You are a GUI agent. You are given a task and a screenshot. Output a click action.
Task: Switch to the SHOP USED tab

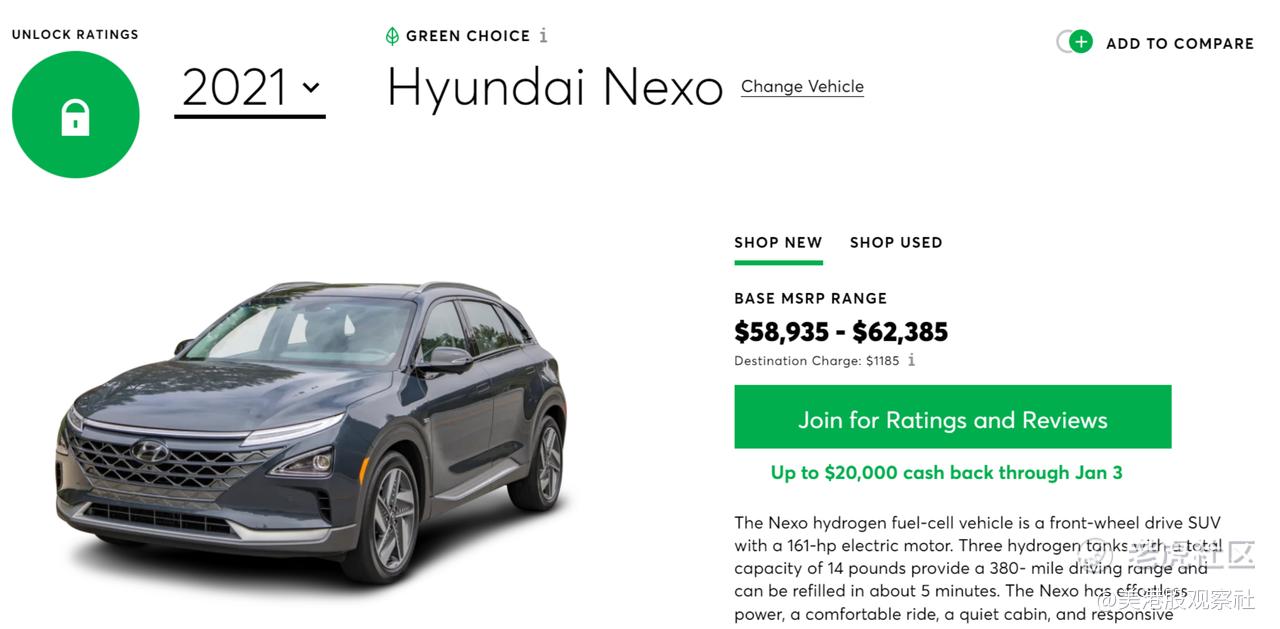click(896, 243)
